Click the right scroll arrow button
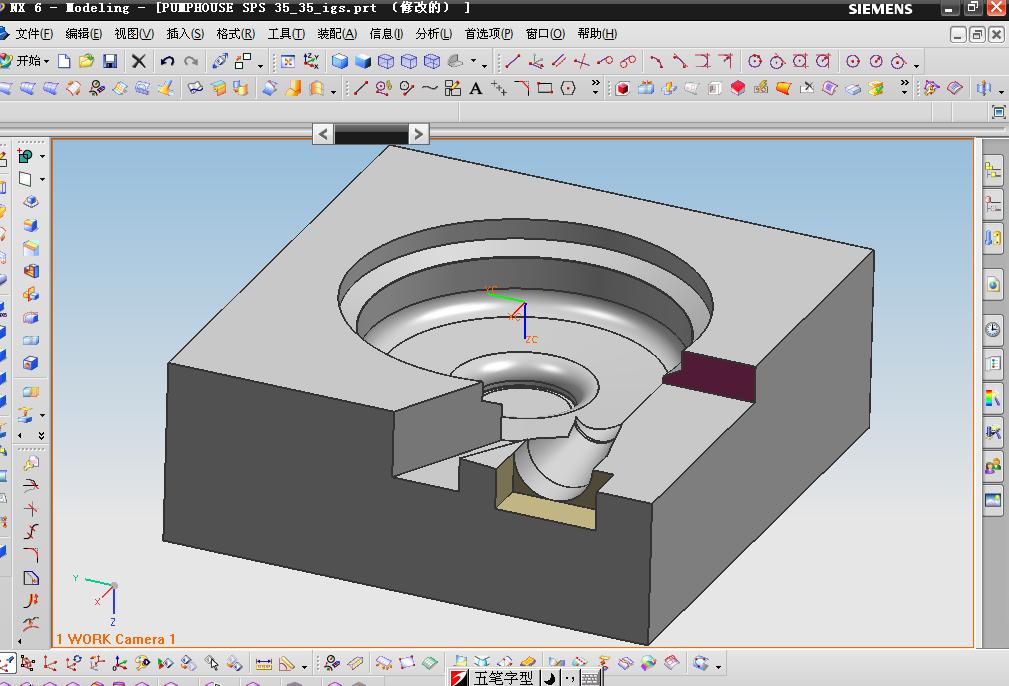This screenshot has width=1009, height=686. (x=419, y=134)
